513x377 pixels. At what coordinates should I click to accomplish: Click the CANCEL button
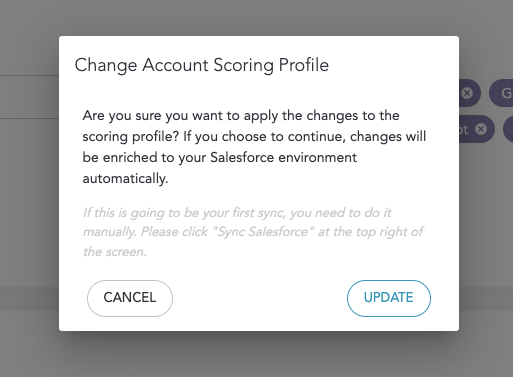click(130, 298)
